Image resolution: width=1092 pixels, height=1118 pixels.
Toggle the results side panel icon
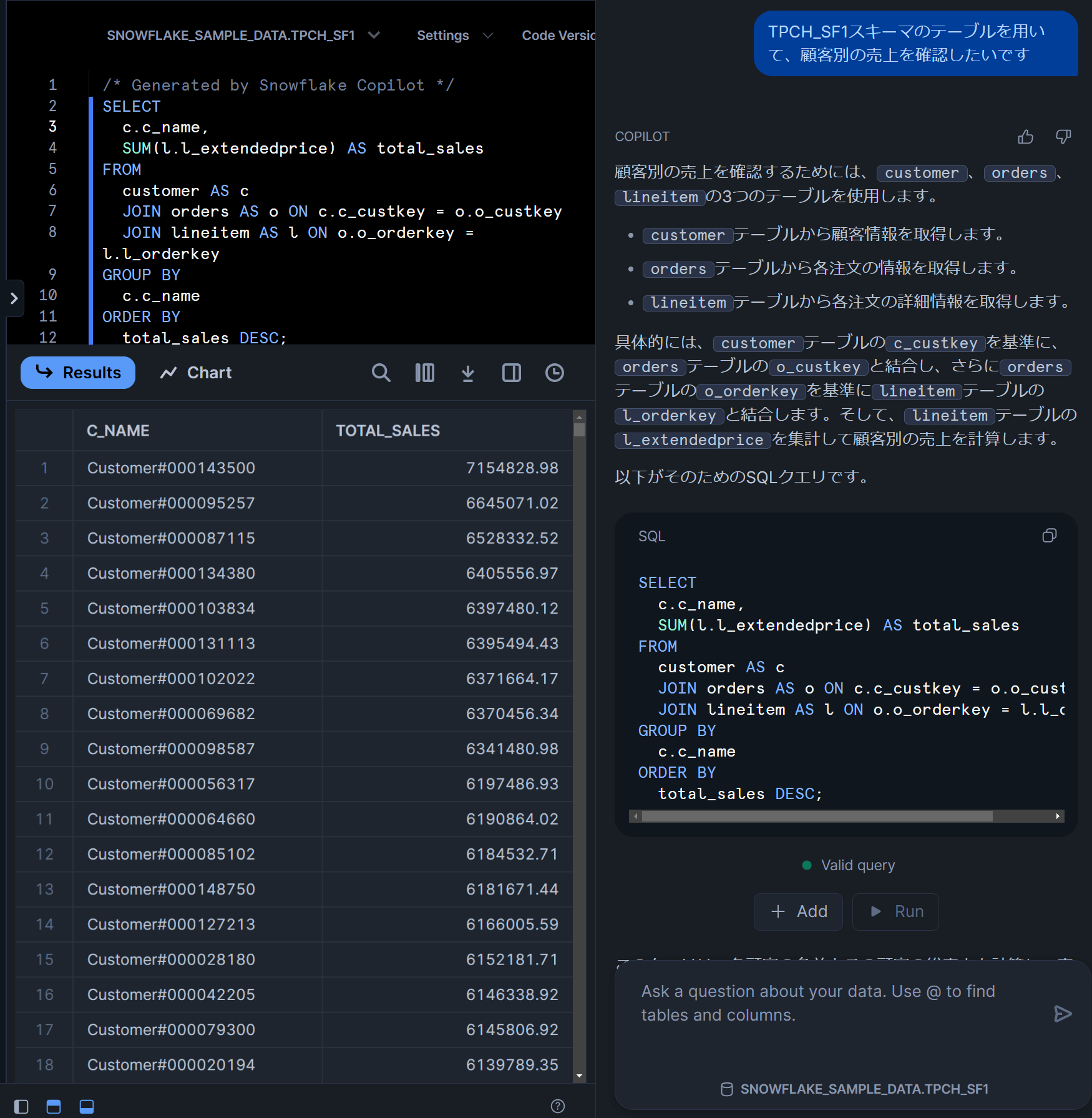[511, 373]
